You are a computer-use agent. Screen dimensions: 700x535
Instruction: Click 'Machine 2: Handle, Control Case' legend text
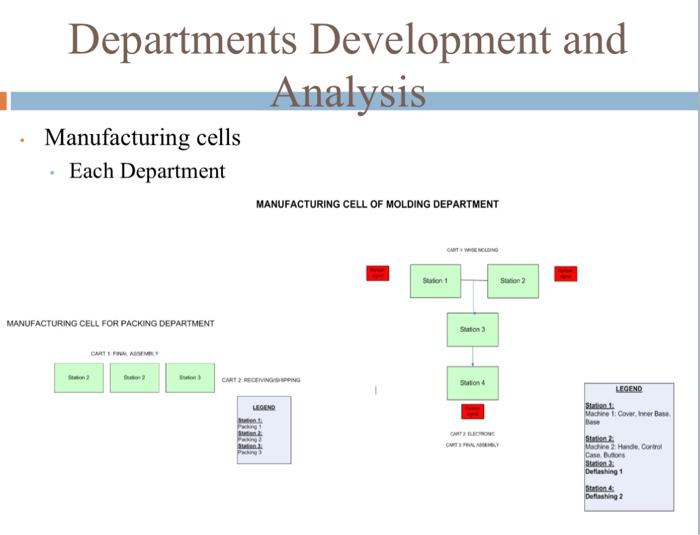coord(624,451)
